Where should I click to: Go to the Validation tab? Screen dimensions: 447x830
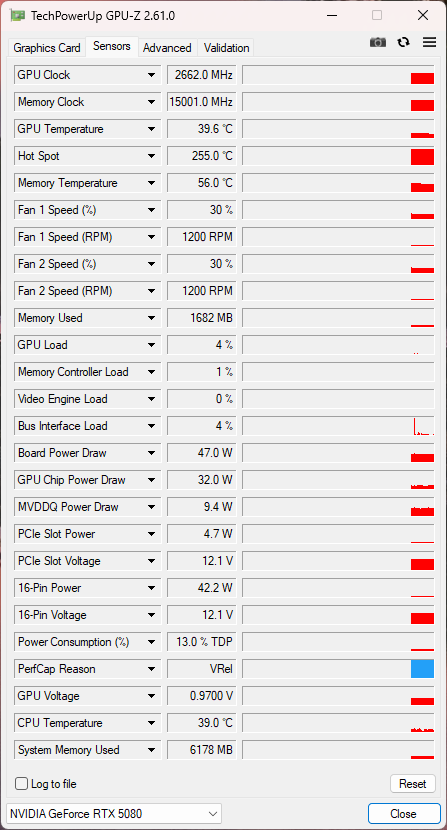226,48
